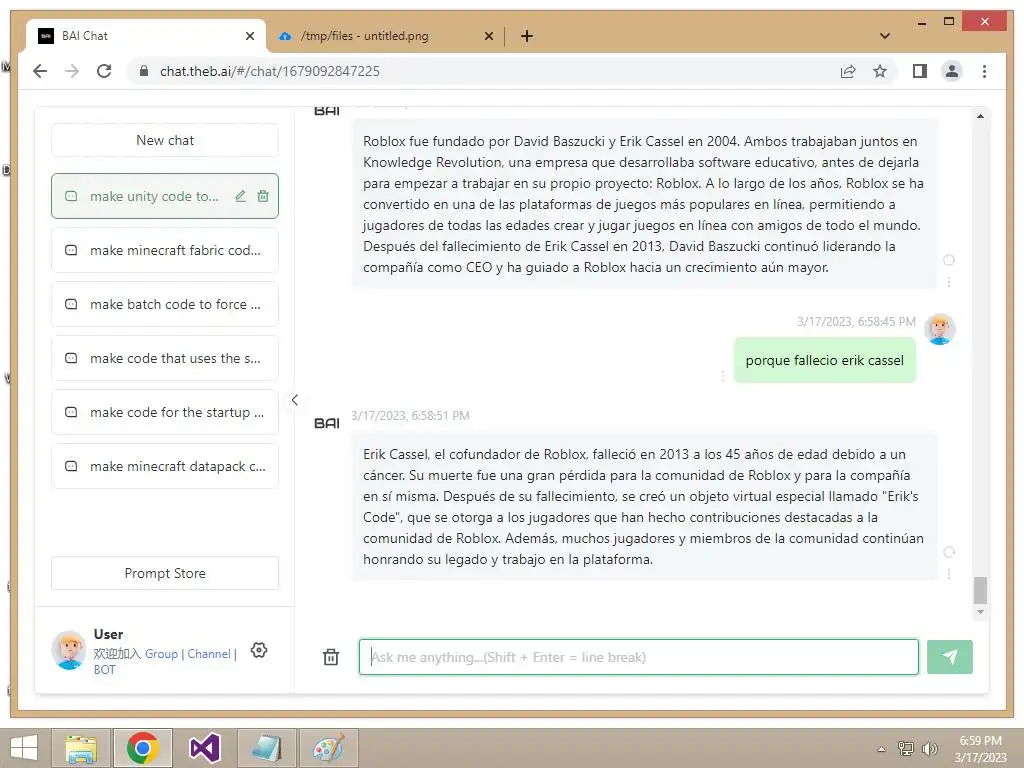Image resolution: width=1024 pixels, height=768 pixels.
Task: Start a conversation with the New chat button
Action: pos(165,140)
